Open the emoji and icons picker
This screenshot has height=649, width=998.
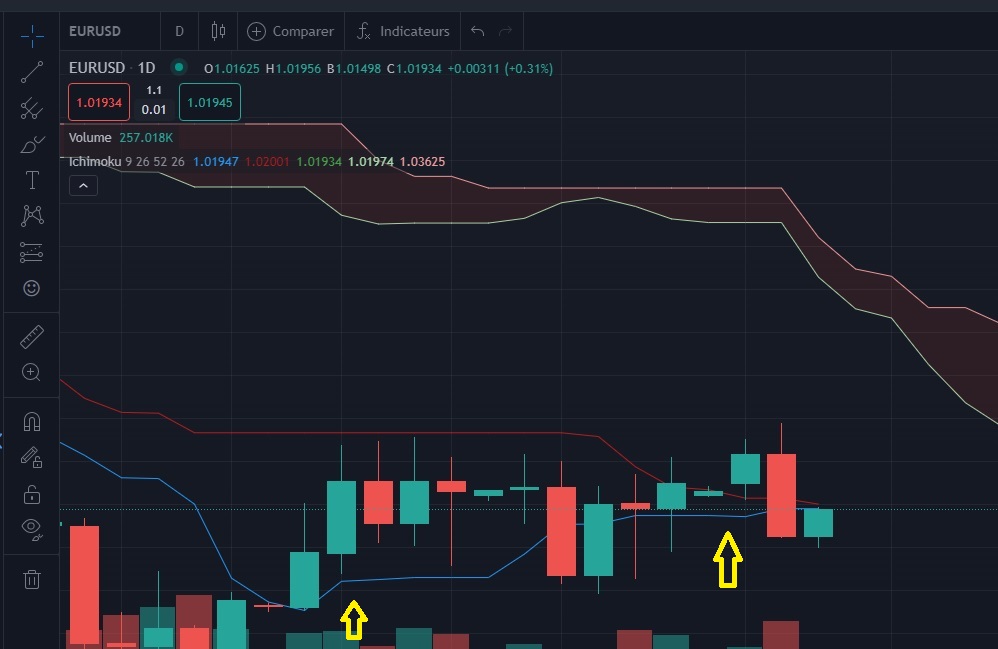tap(31, 288)
